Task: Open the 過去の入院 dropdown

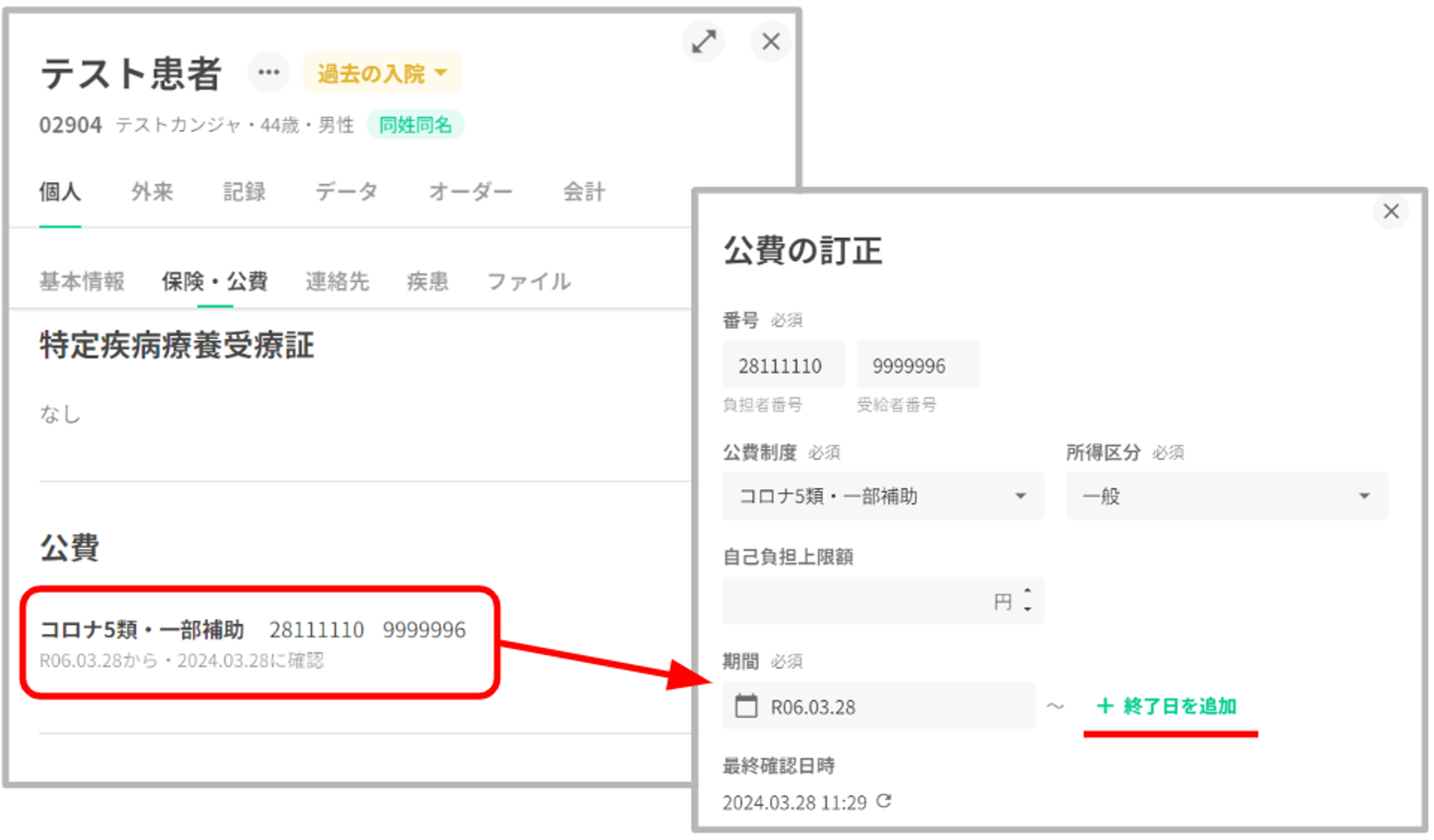Action: pyautogui.click(x=382, y=72)
